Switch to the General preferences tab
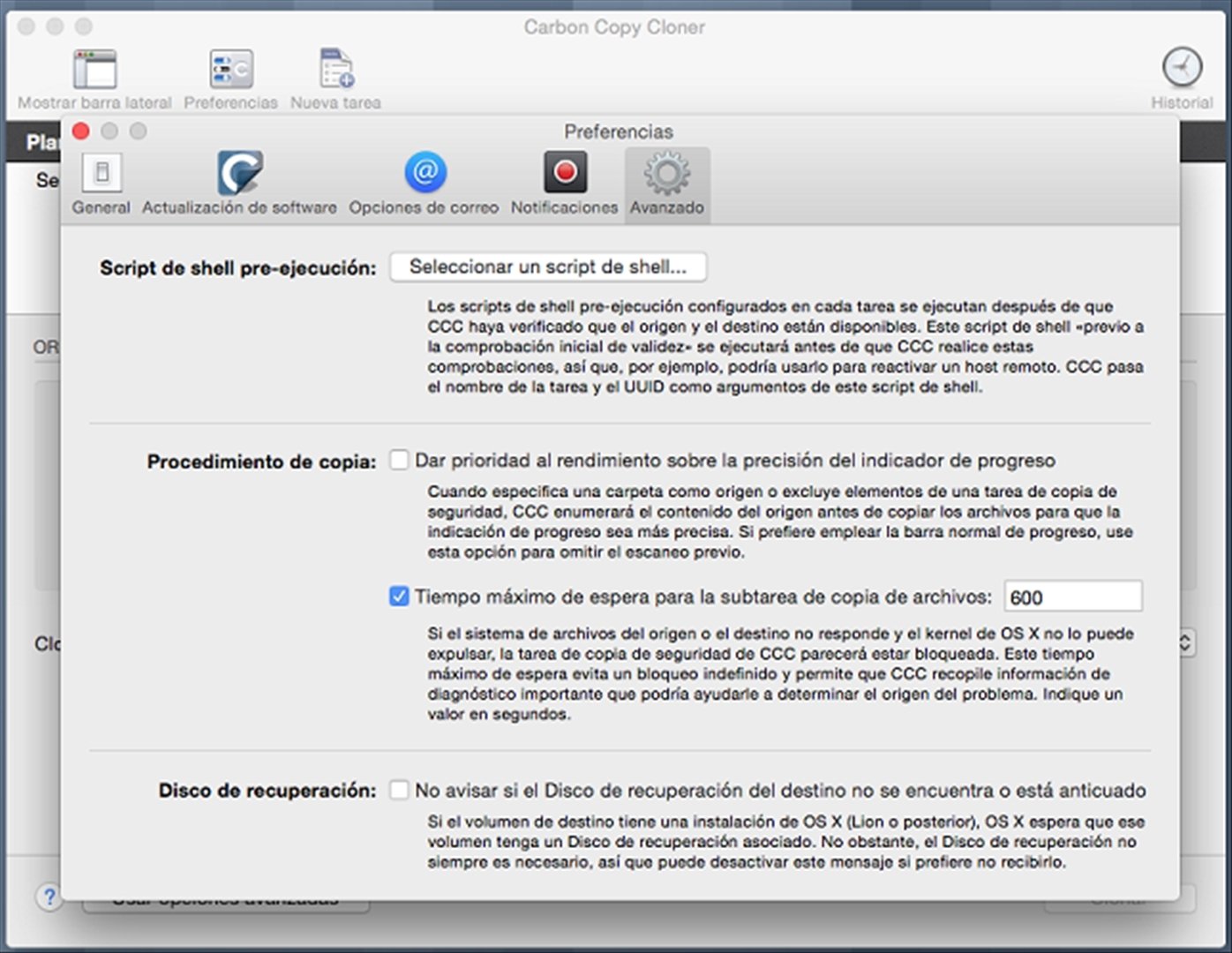1232x953 pixels. pyautogui.click(x=101, y=184)
